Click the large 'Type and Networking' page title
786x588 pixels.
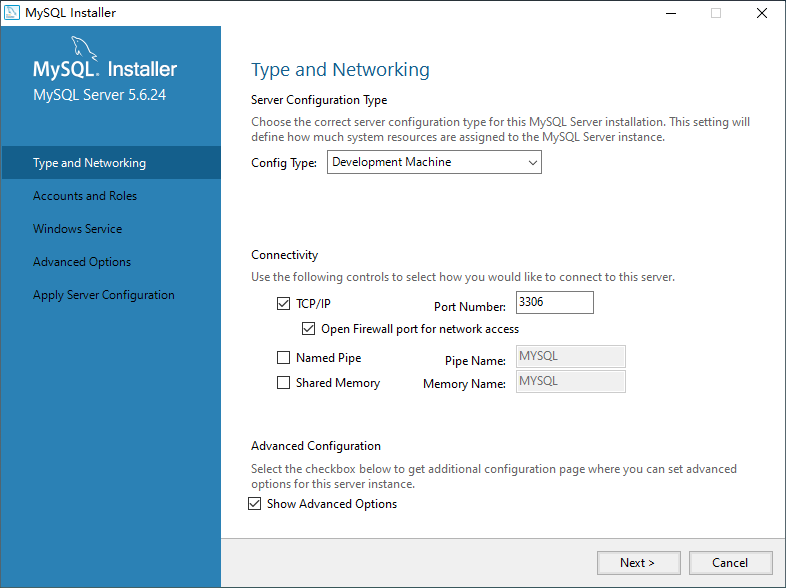tap(340, 70)
